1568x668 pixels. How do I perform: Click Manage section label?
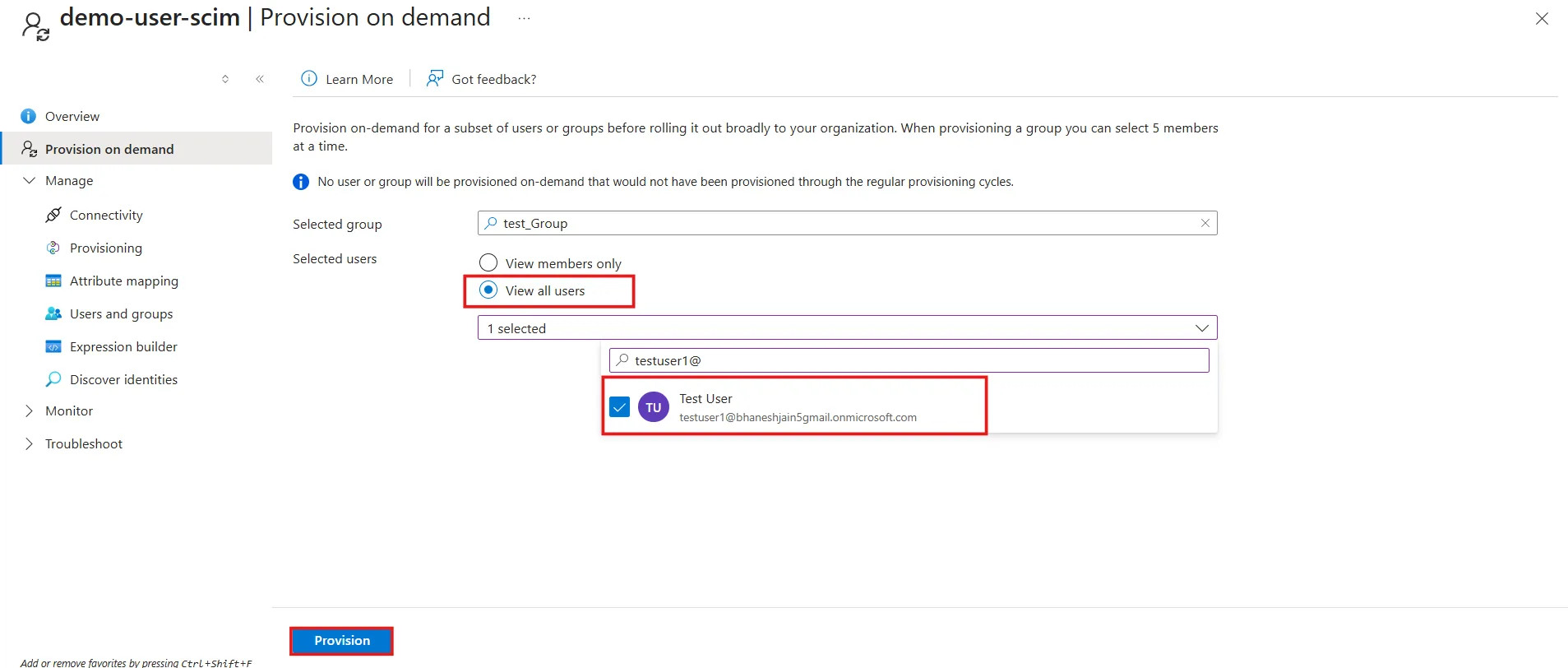(69, 180)
